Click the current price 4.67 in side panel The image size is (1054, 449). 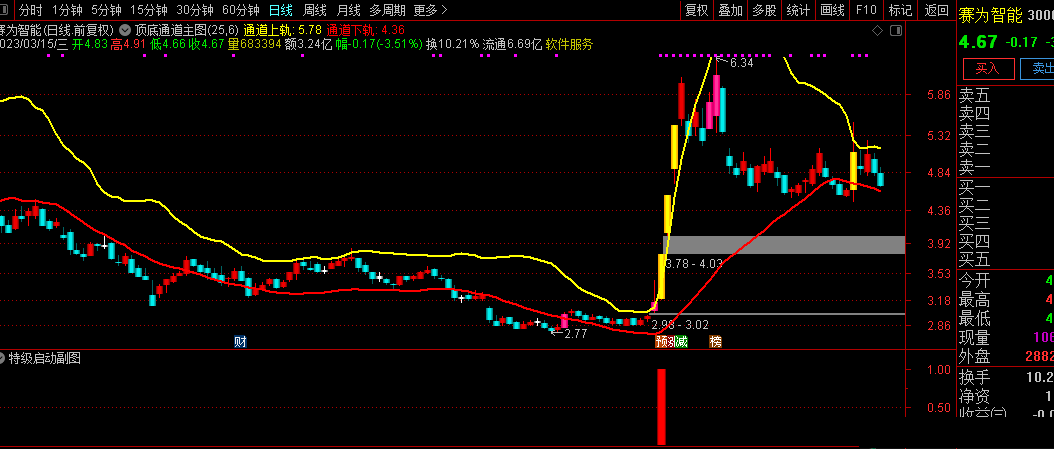click(x=979, y=42)
